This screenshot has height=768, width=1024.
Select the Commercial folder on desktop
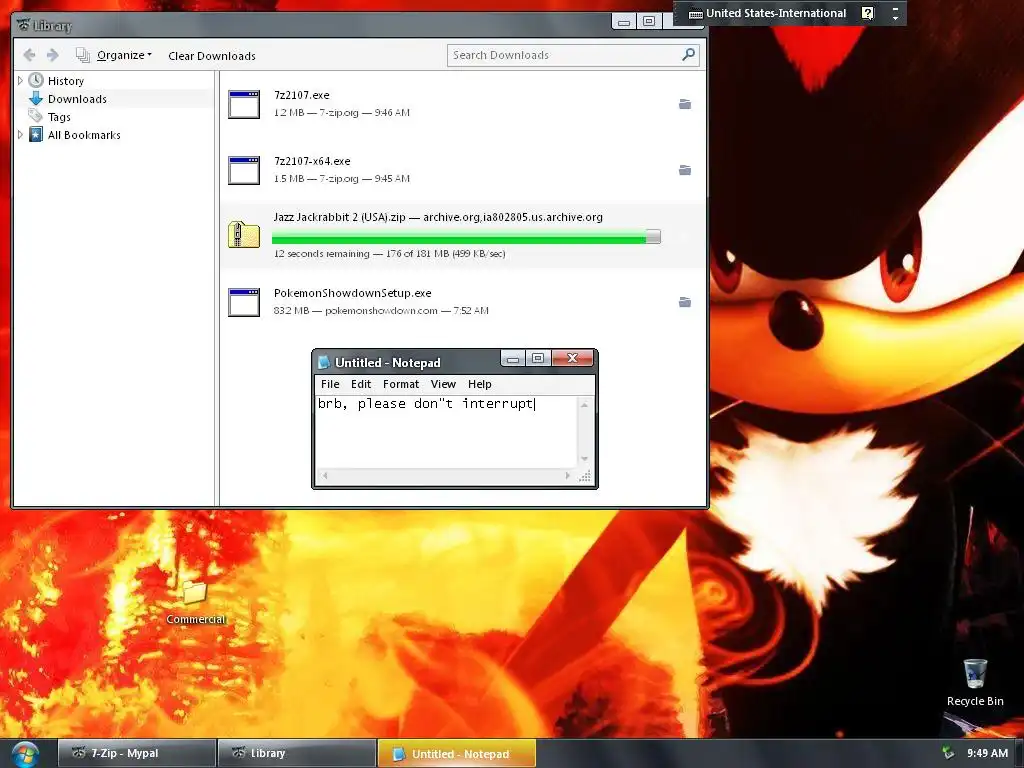coord(195,602)
